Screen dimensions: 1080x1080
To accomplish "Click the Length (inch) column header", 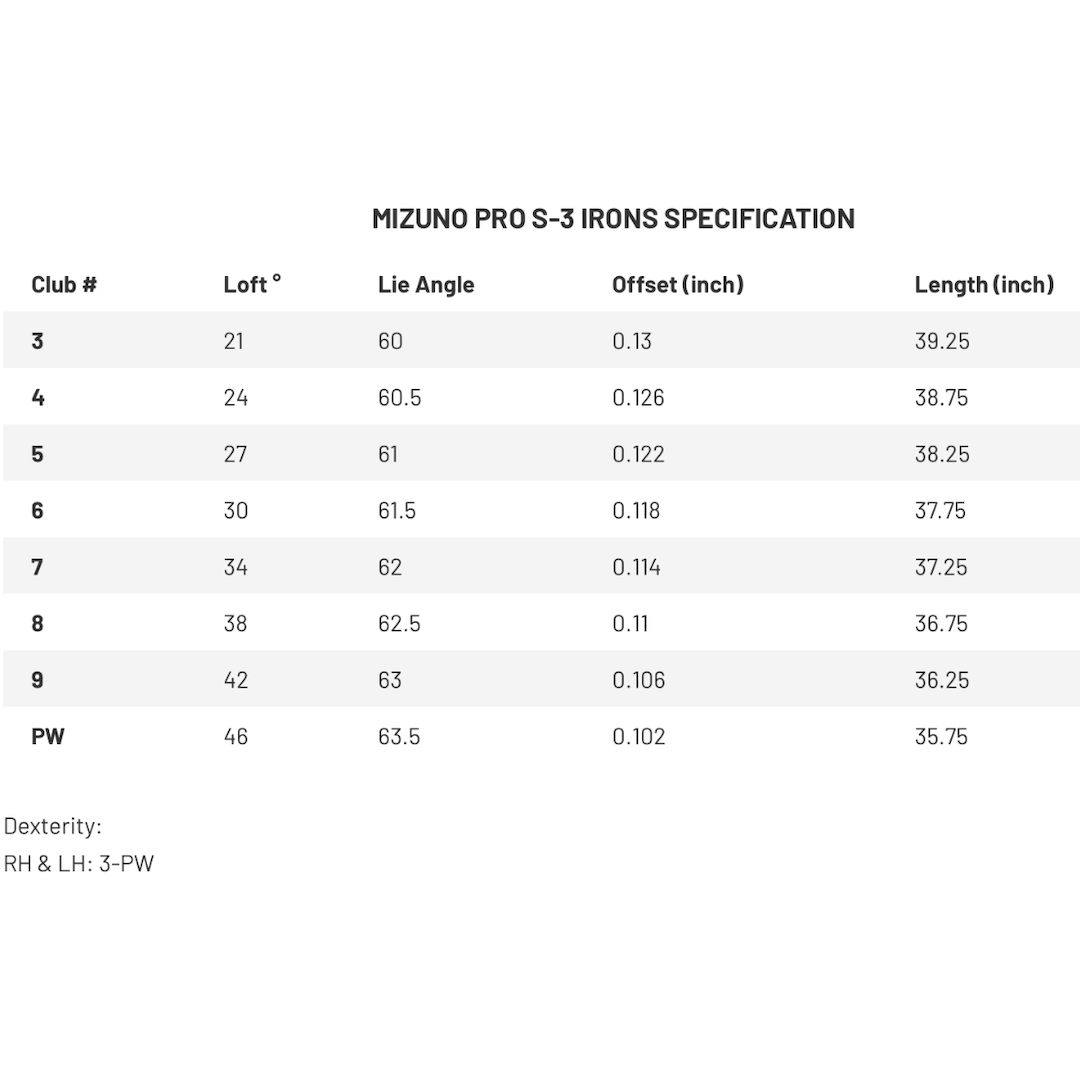I will 984,285.
